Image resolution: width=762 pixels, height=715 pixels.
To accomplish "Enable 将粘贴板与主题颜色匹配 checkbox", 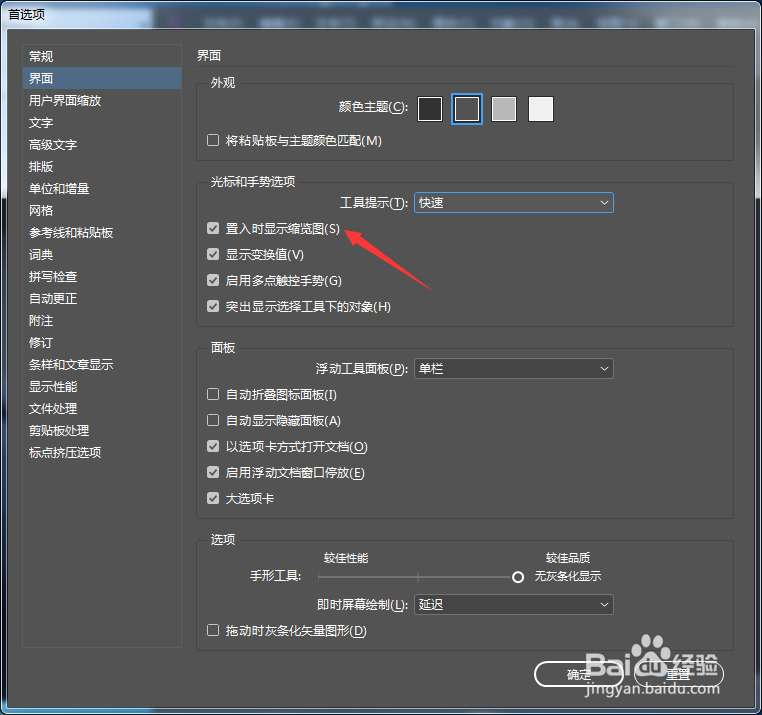I will coord(213,140).
